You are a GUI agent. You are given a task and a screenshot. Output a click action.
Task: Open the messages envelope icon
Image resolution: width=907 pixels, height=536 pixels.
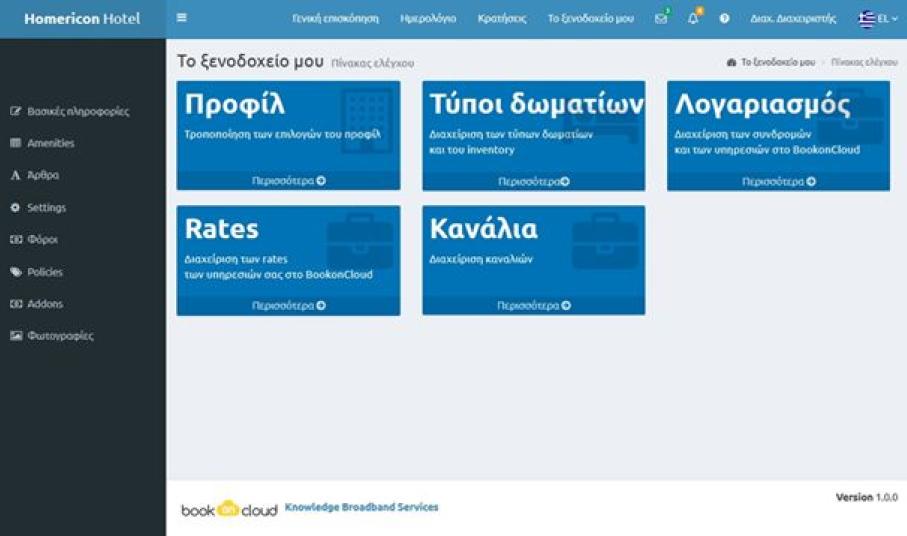click(660, 19)
